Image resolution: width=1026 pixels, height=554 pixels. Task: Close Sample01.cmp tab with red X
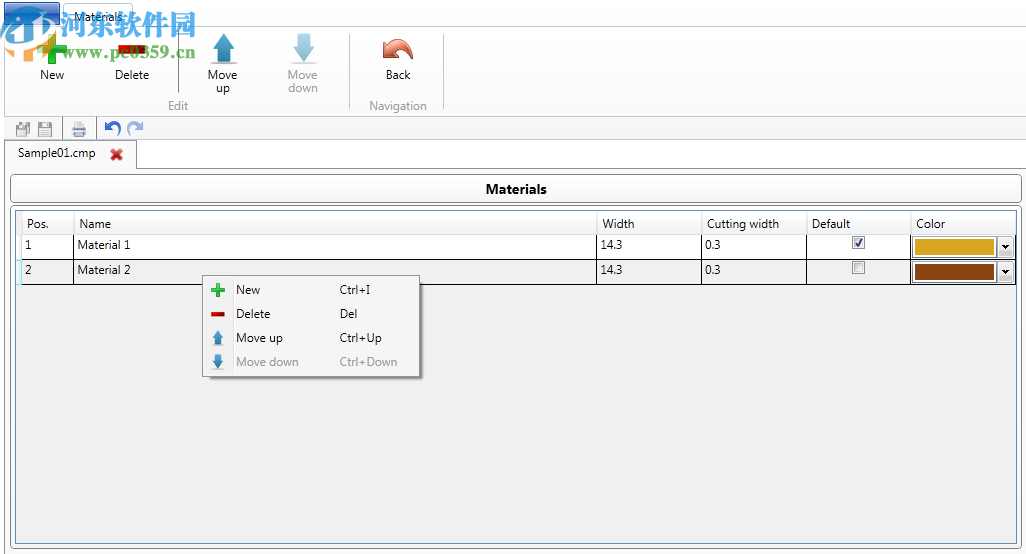[117, 155]
